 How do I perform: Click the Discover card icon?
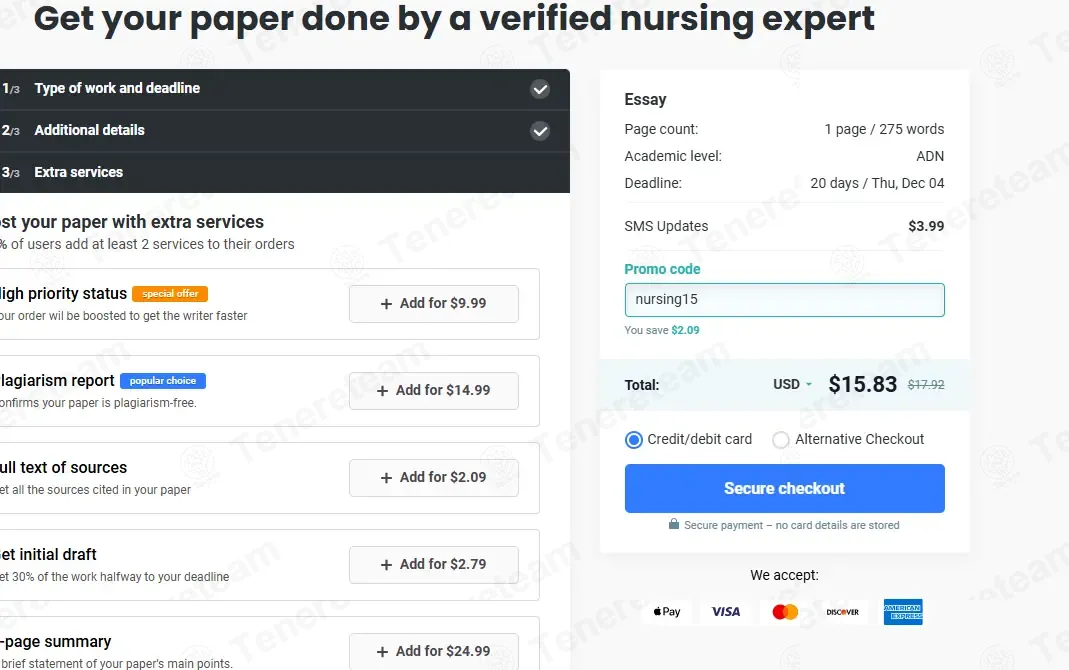pyautogui.click(x=843, y=612)
